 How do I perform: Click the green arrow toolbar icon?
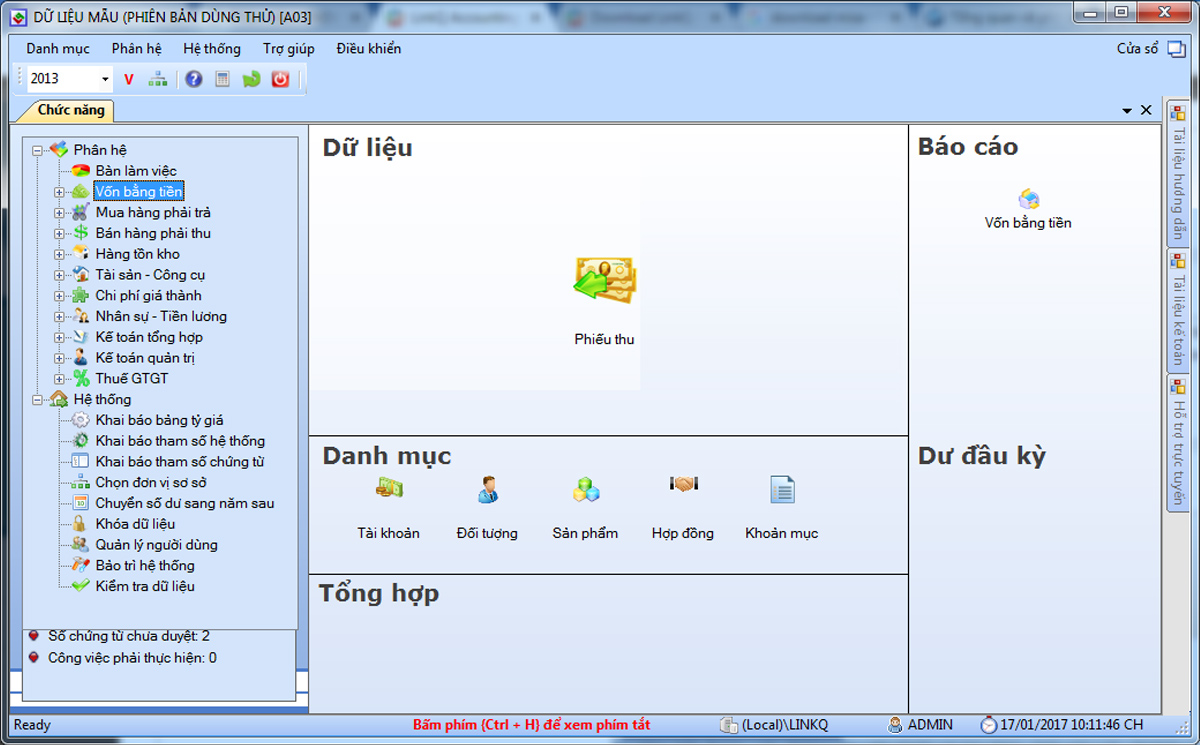[251, 78]
